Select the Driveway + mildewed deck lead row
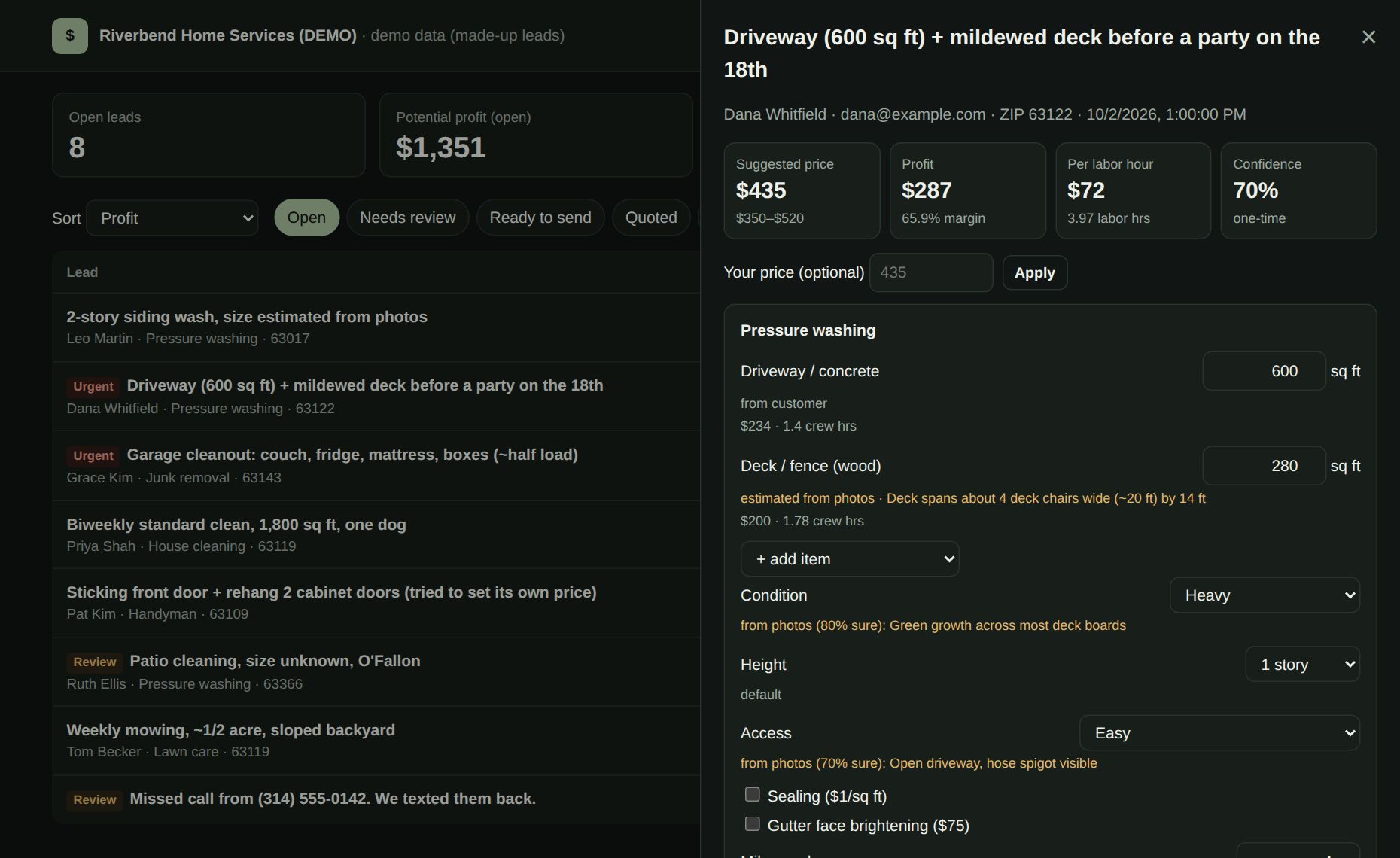 376,397
